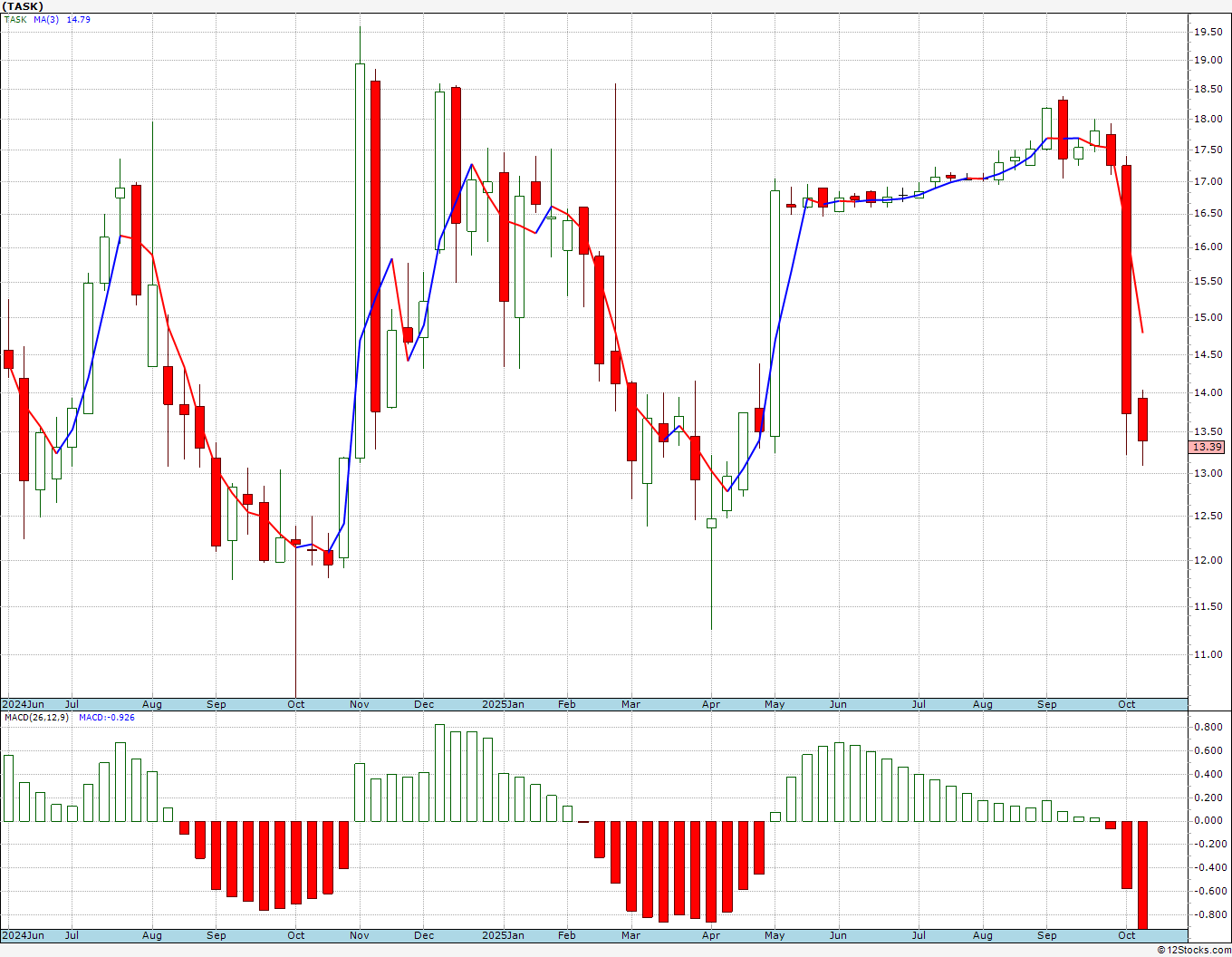Viewport: 1232px width, 957px height.
Task: Select the May marker on MACD timeline
Action: [x=775, y=935]
